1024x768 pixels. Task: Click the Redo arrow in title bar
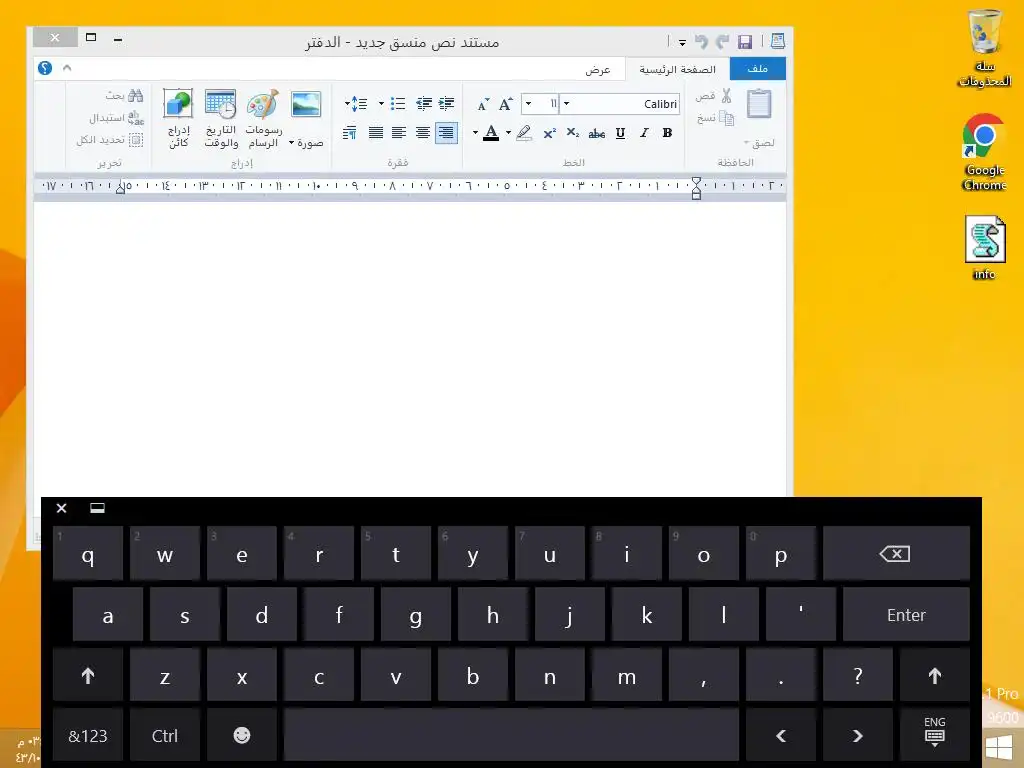(x=722, y=42)
